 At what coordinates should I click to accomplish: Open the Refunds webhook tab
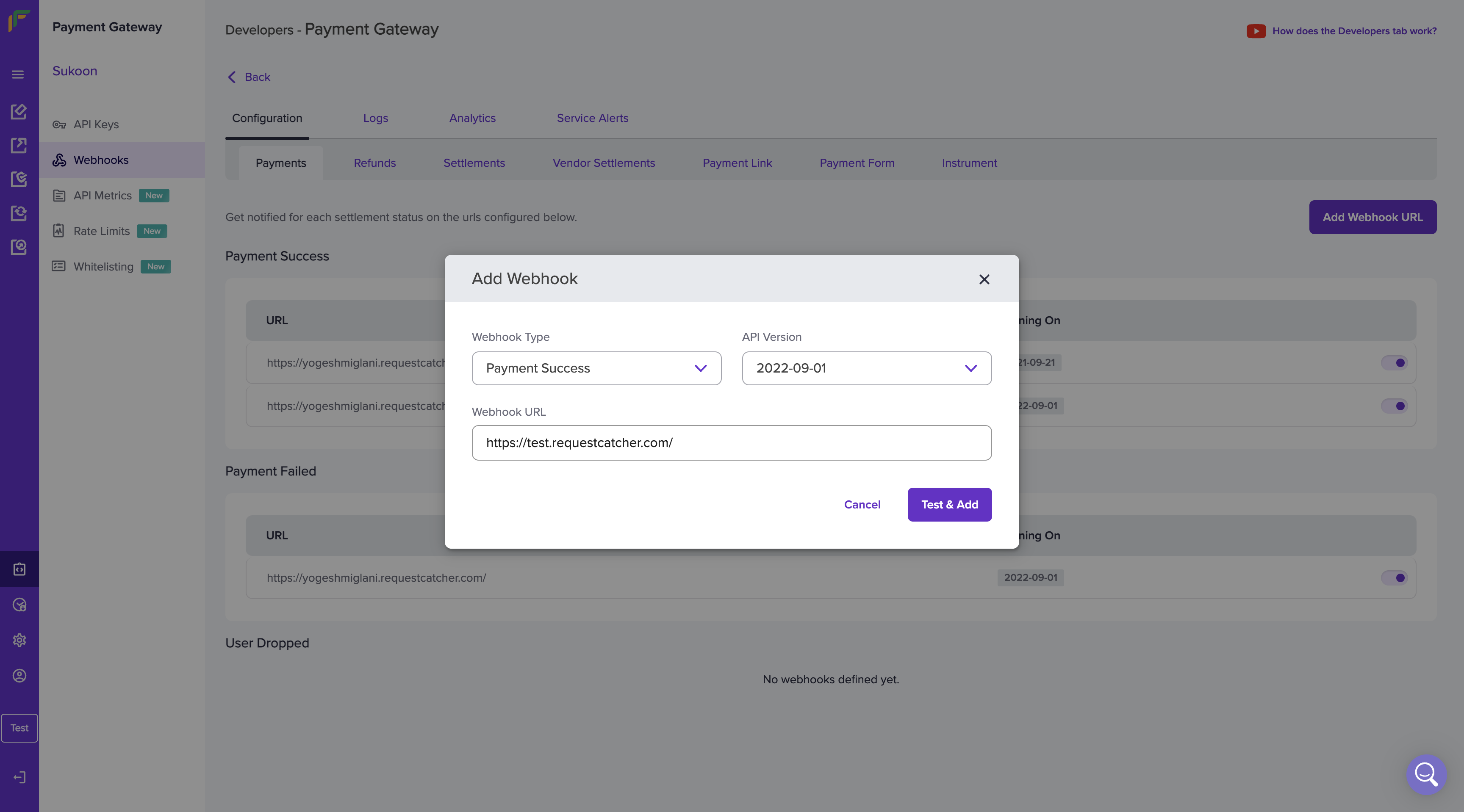pyautogui.click(x=374, y=163)
